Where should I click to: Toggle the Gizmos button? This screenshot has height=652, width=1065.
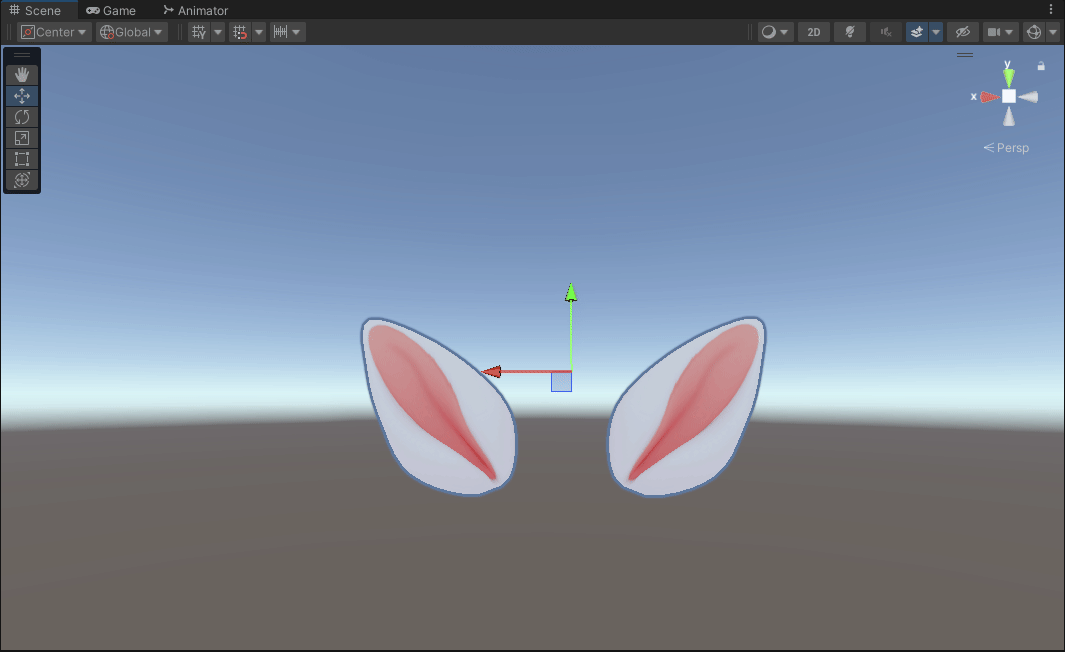point(1034,32)
